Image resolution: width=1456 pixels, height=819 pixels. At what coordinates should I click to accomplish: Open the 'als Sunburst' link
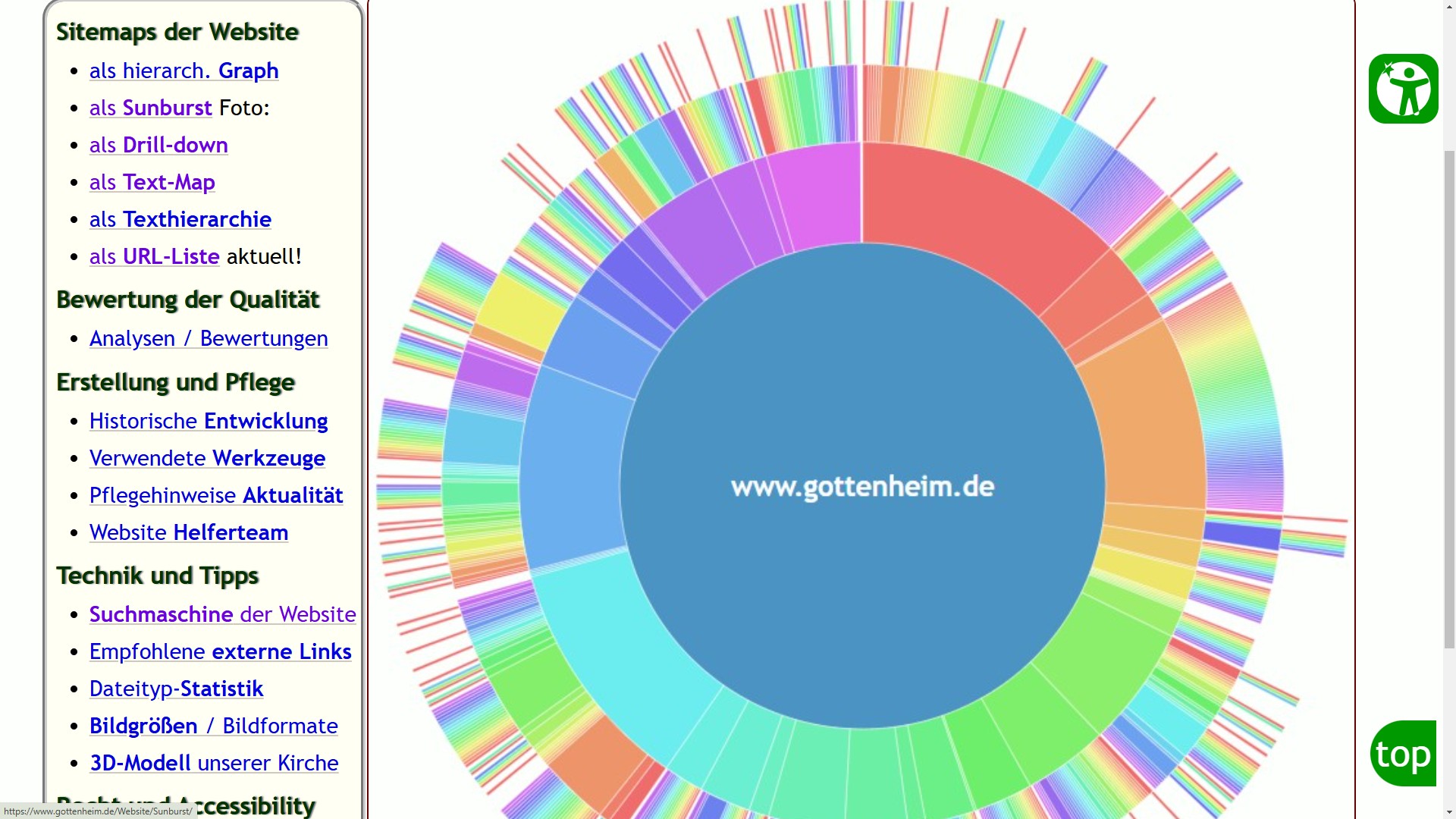coord(150,108)
